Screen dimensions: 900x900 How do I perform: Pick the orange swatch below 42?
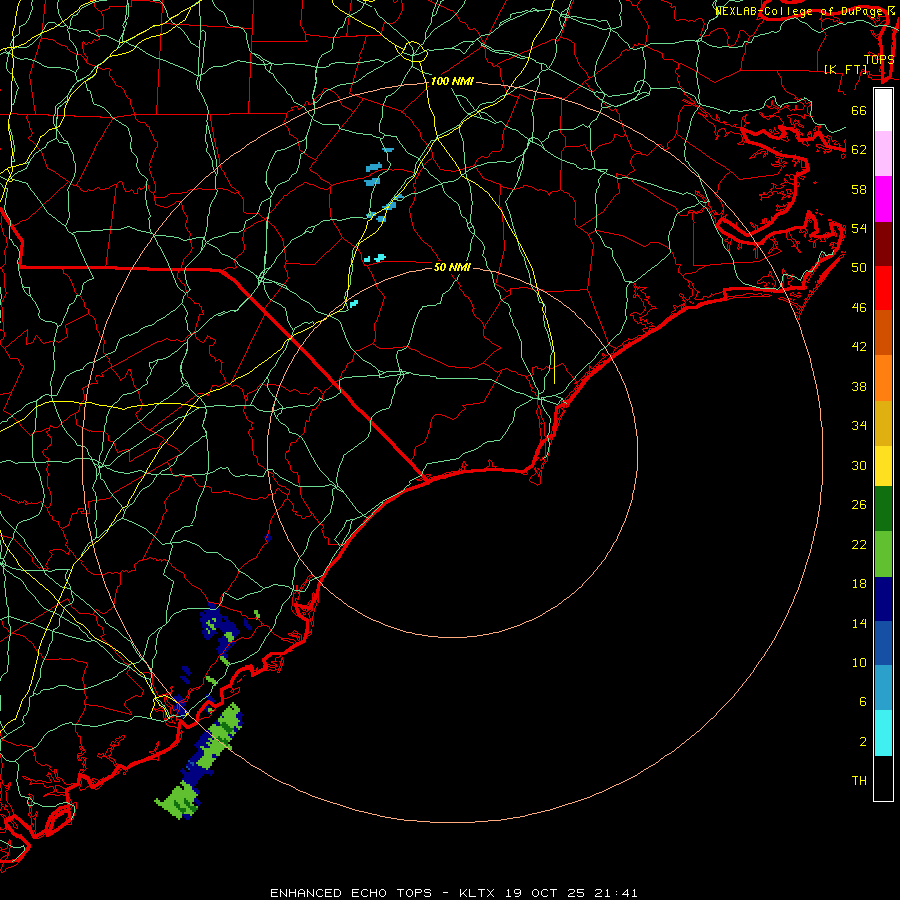pos(883,378)
